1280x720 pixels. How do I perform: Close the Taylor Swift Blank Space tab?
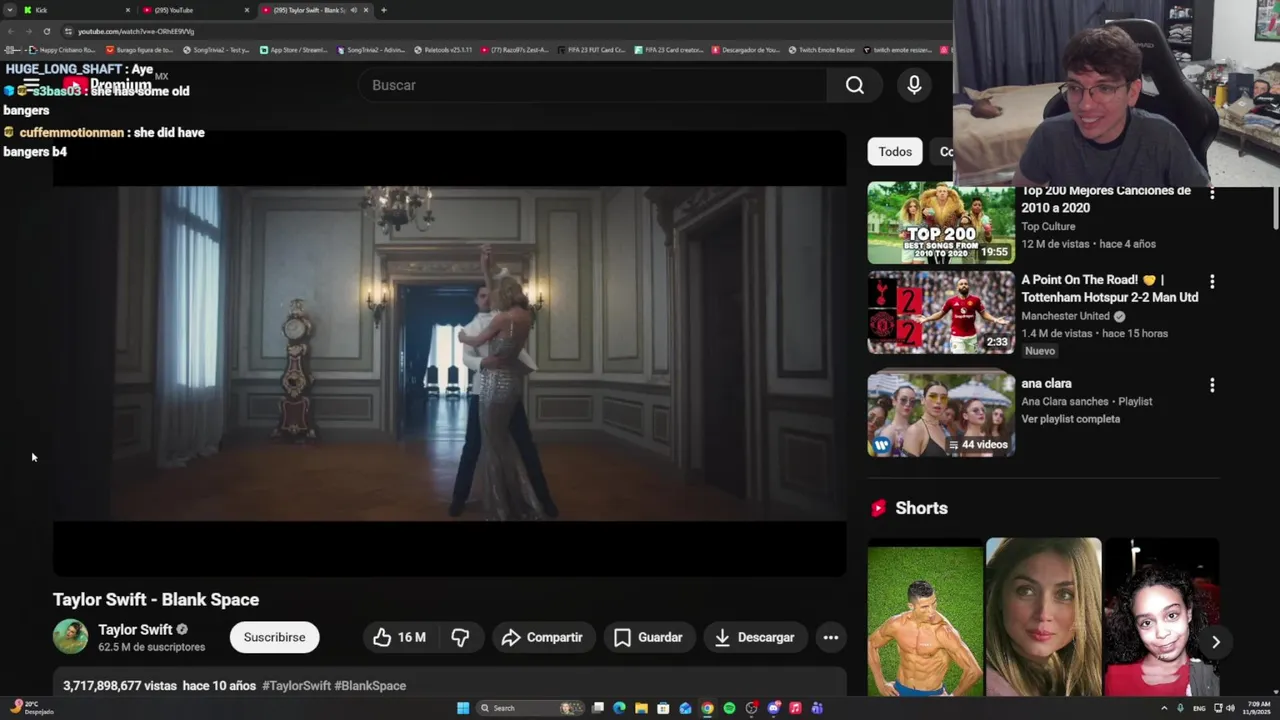point(366,10)
